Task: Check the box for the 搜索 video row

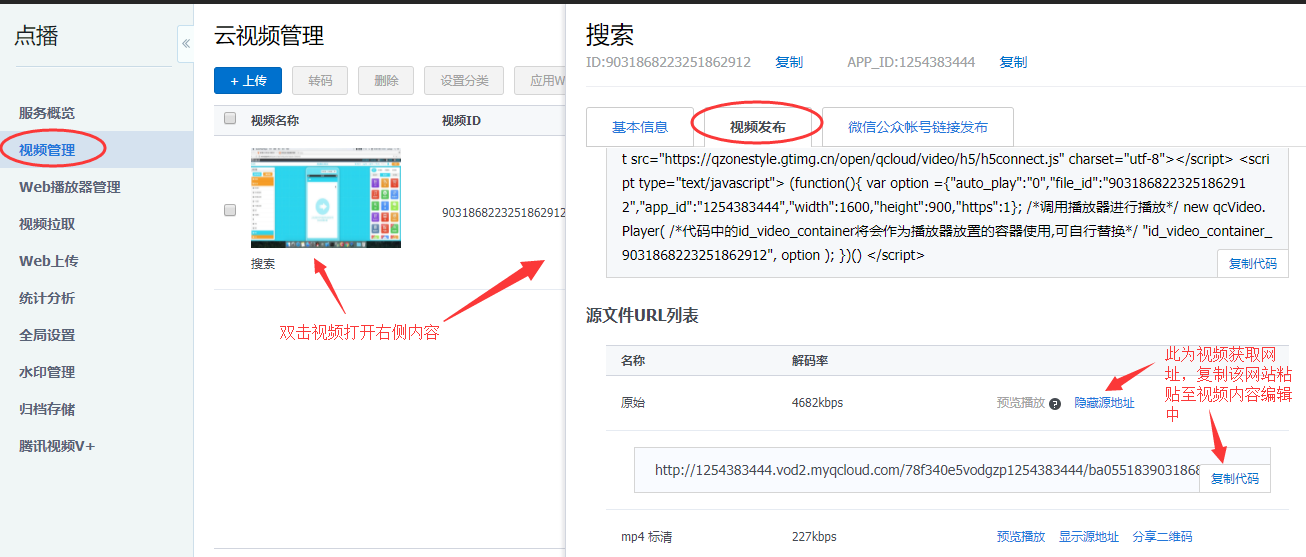Action: point(230,210)
